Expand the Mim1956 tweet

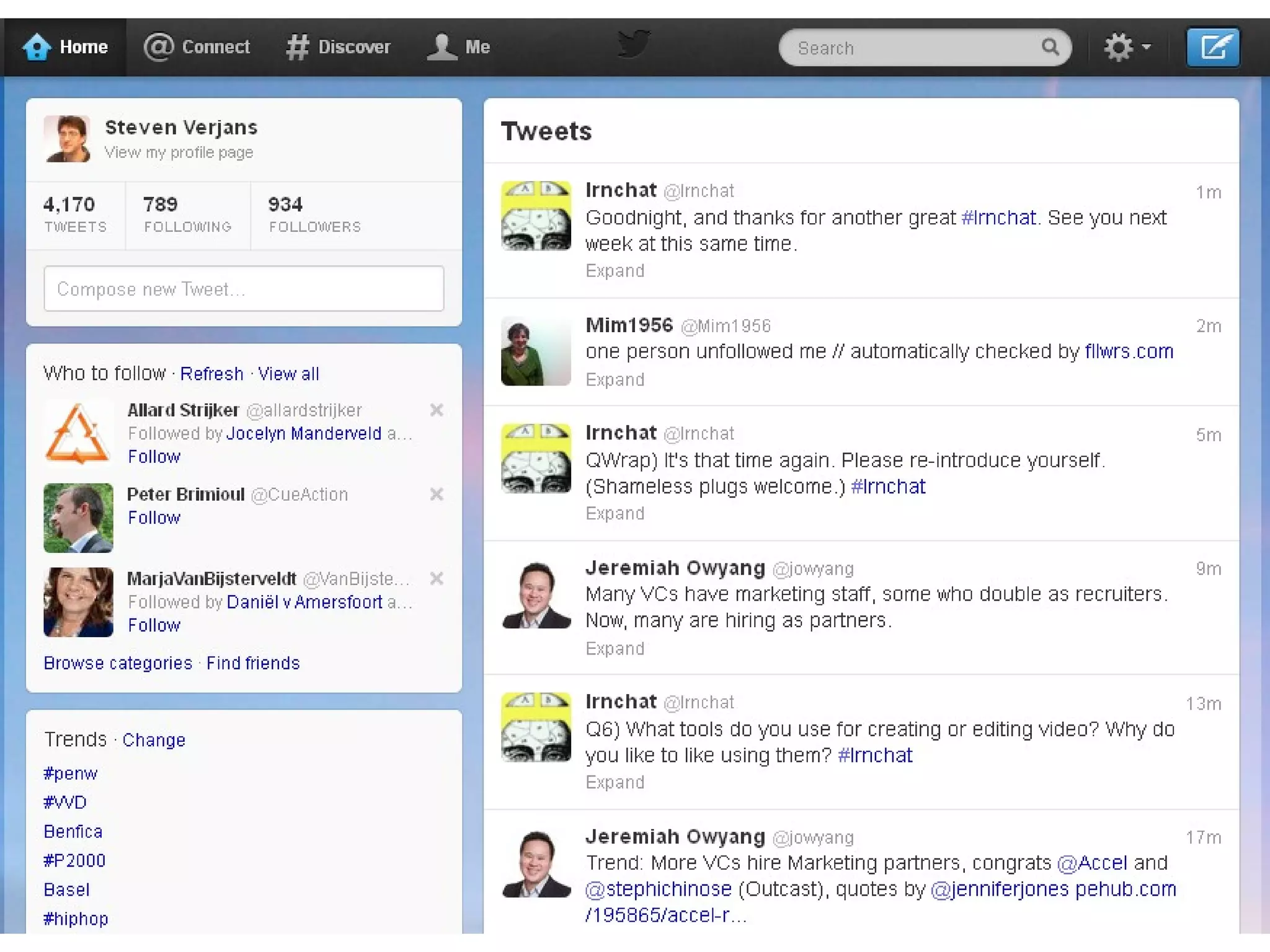615,380
